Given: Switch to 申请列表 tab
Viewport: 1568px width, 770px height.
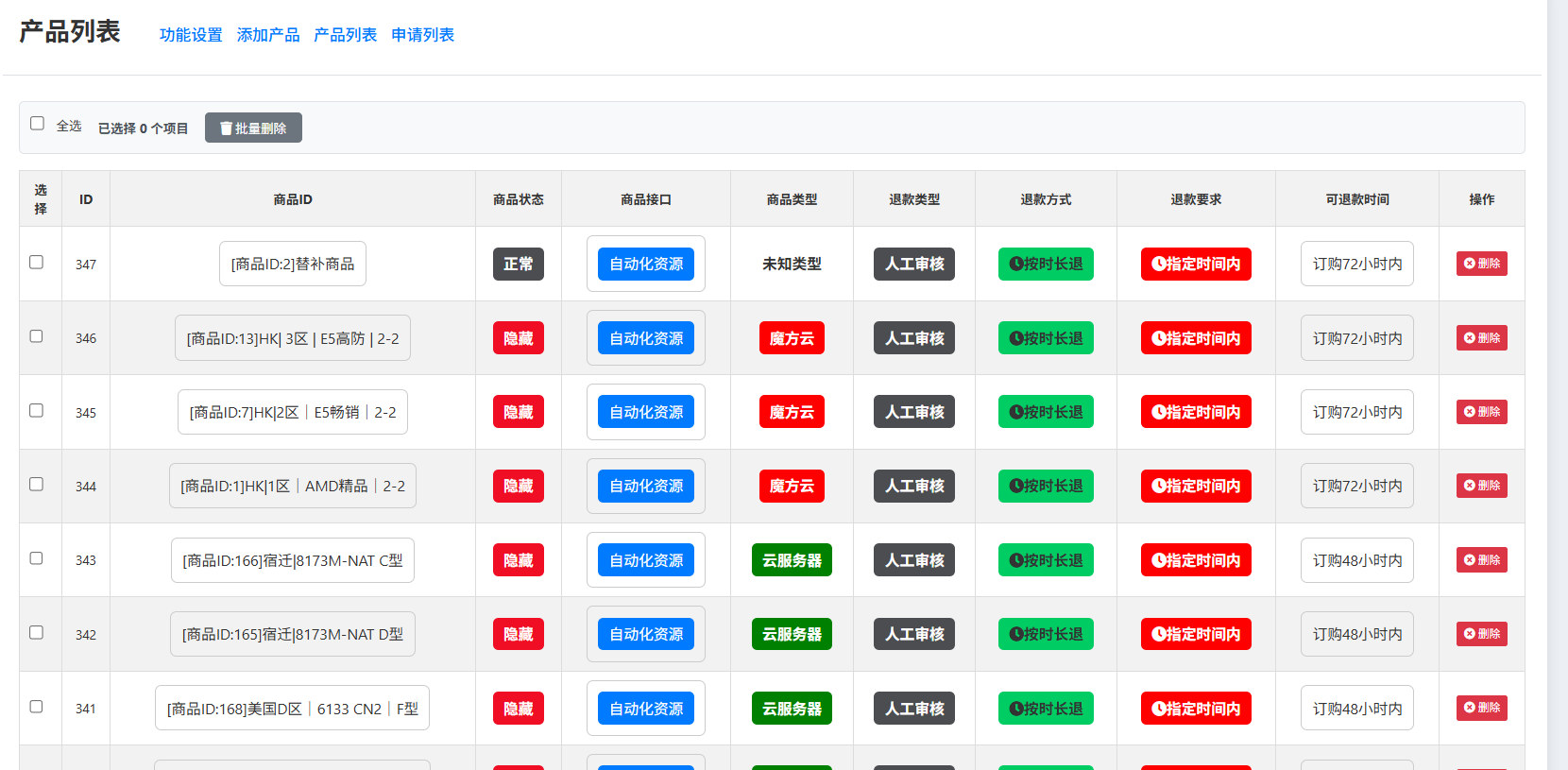Looking at the screenshot, I should pos(422,35).
